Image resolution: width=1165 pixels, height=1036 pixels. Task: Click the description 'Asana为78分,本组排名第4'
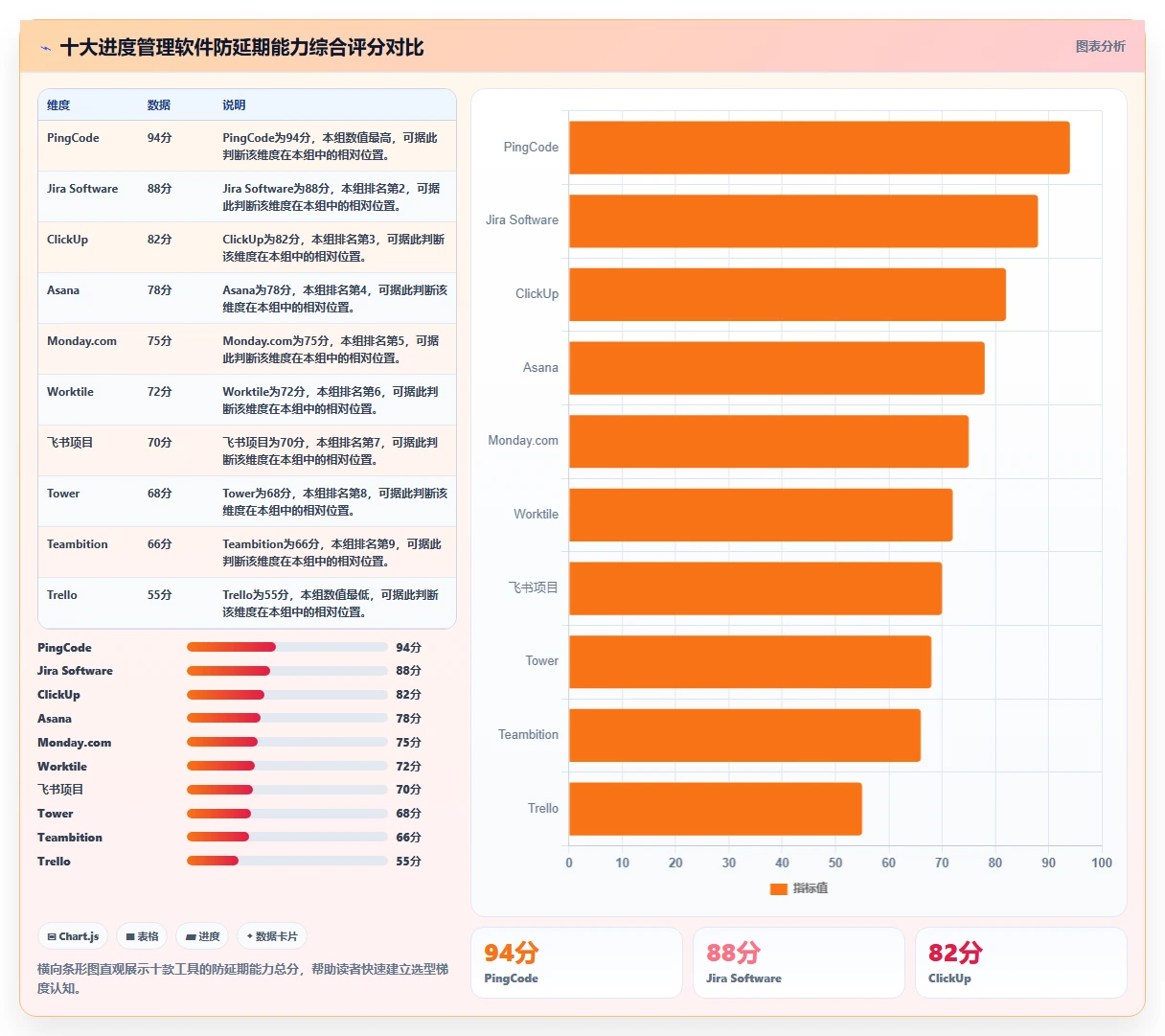pos(335,299)
